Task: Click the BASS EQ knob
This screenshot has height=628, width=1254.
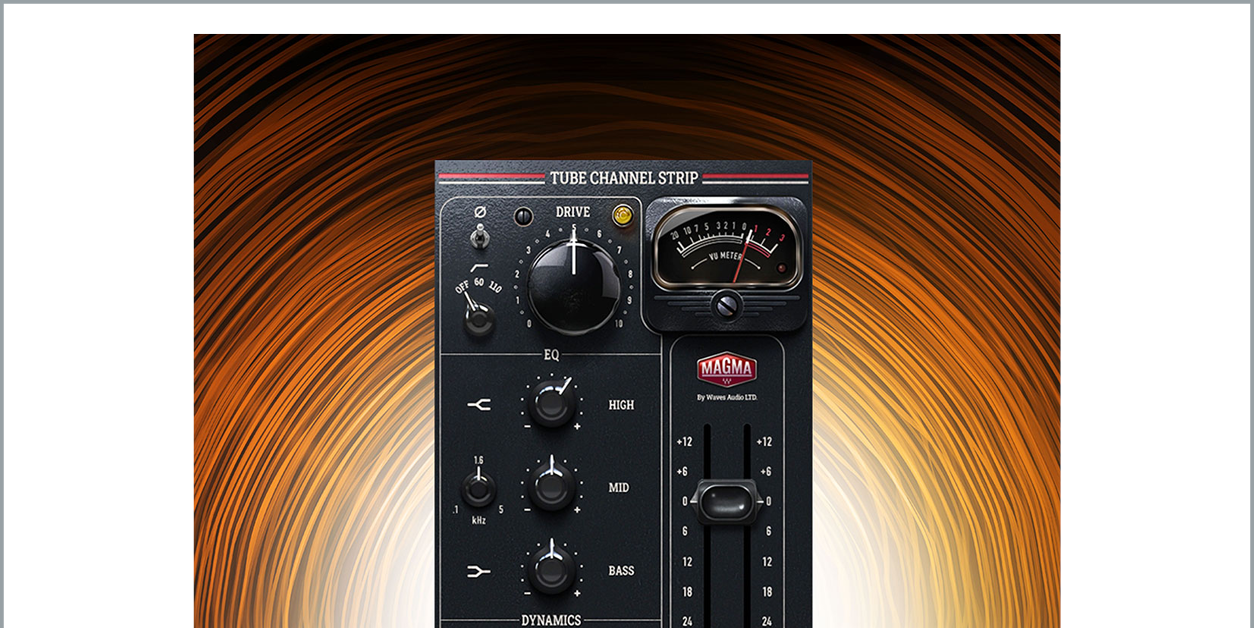Action: [551, 570]
